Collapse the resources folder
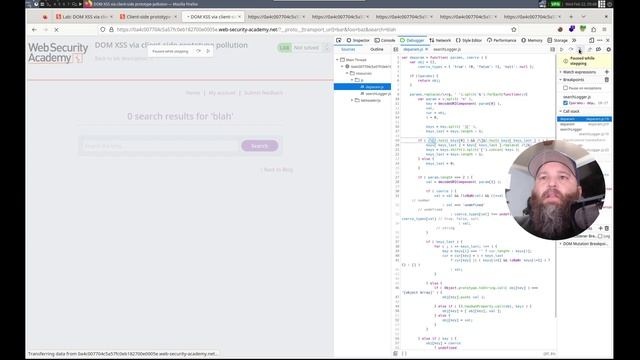Image resolution: width=640 pixels, height=360 pixels. coord(347,73)
